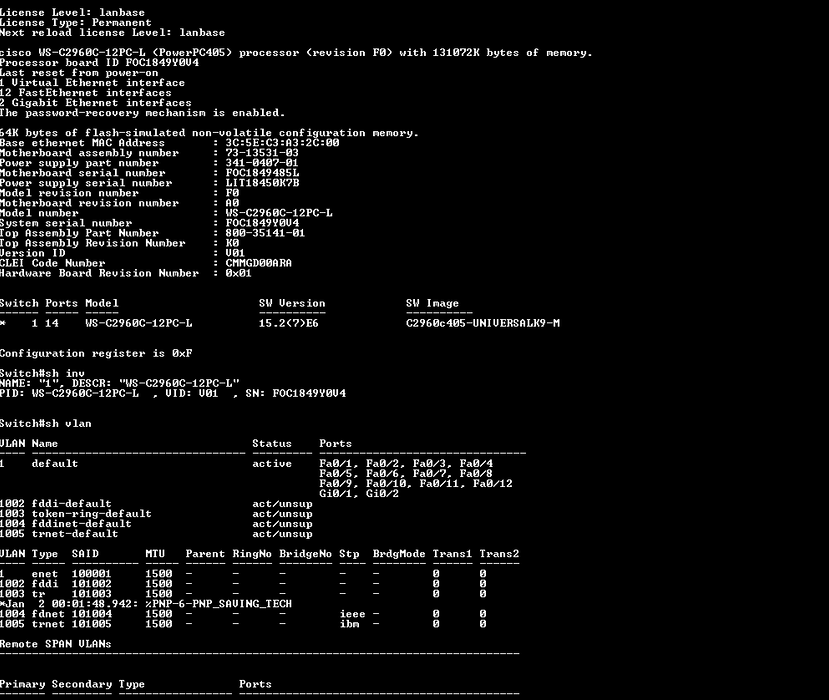This screenshot has height=700, width=829.
Task: Click port list 'Fa0/9, Fa0/10, Fa0/11, Fa0/12'
Action: pyautogui.click(x=416, y=484)
